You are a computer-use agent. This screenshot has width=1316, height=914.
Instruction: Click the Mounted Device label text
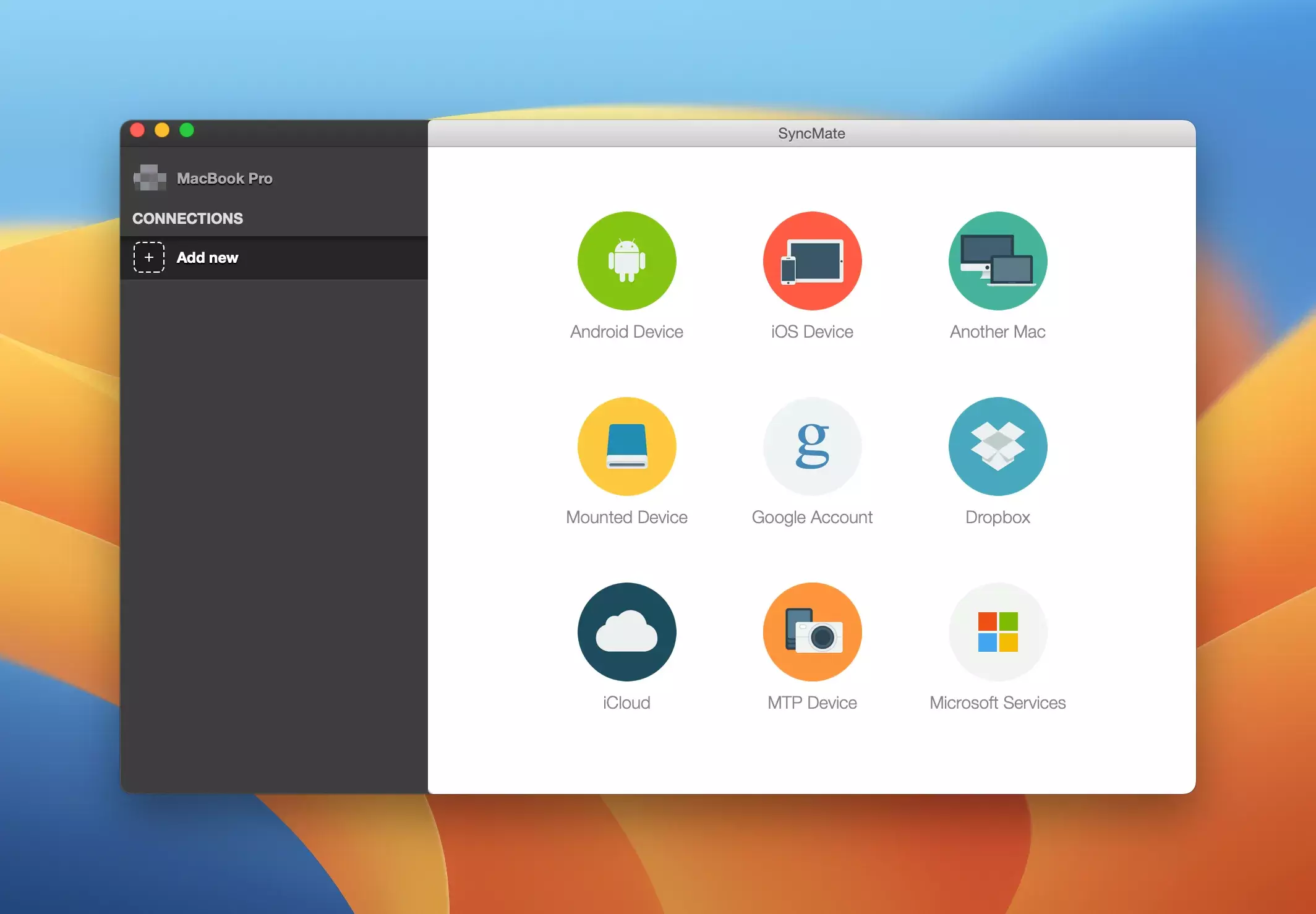pyautogui.click(x=626, y=518)
